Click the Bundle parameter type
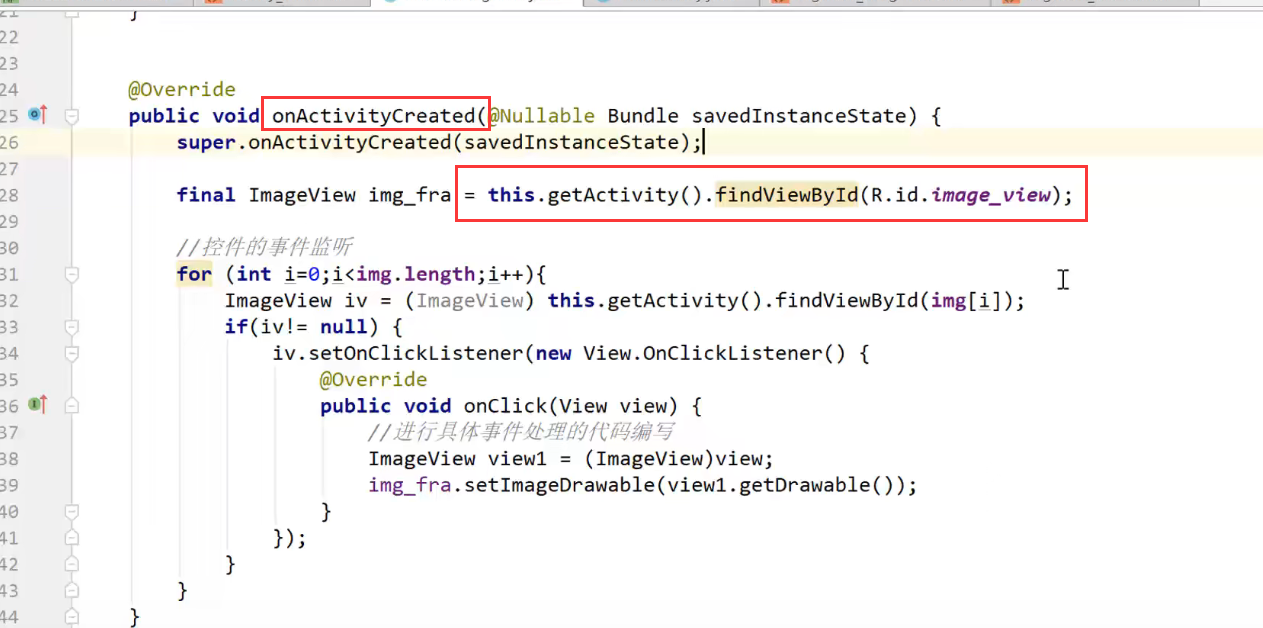 pos(643,116)
